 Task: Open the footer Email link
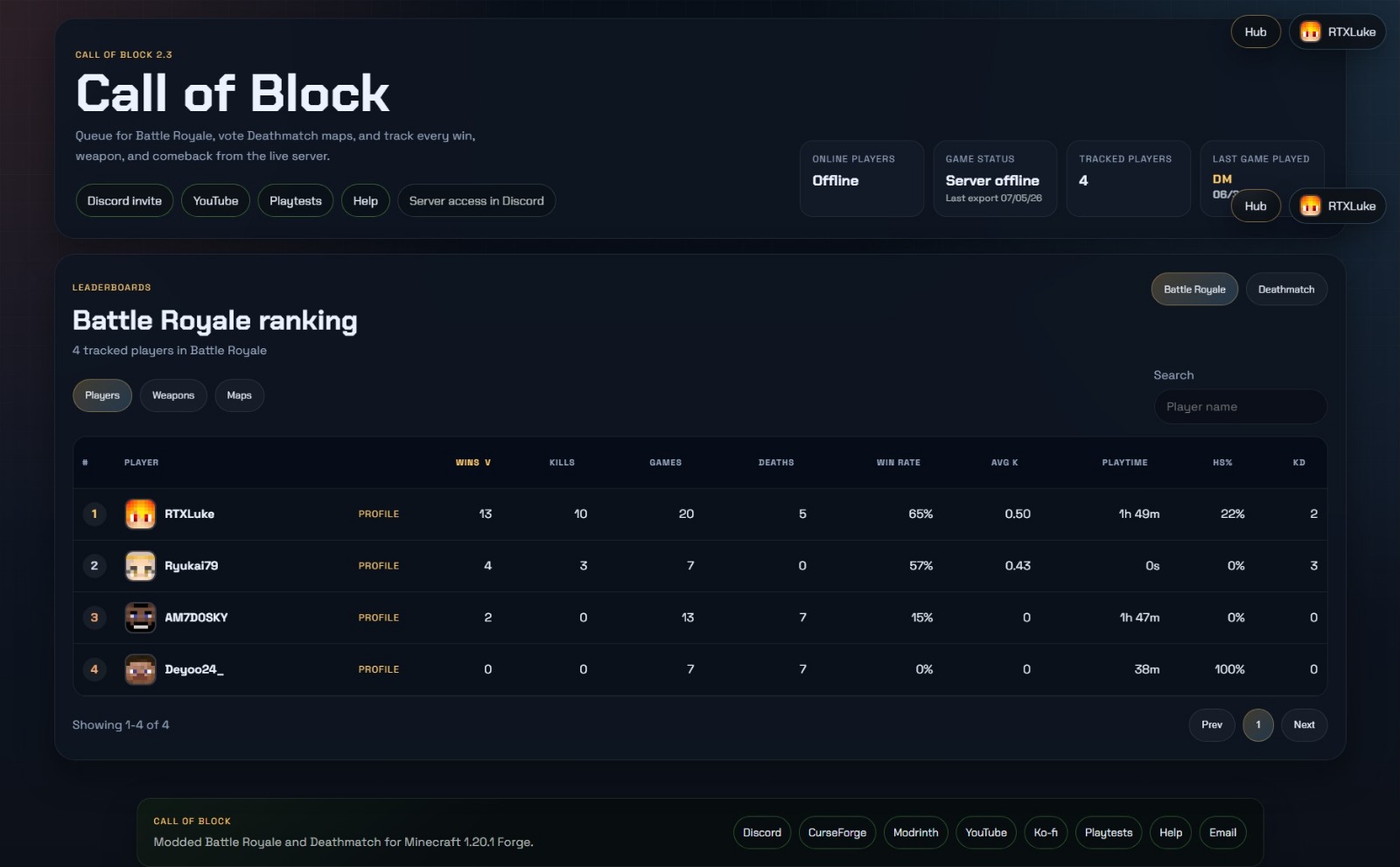click(x=1222, y=833)
